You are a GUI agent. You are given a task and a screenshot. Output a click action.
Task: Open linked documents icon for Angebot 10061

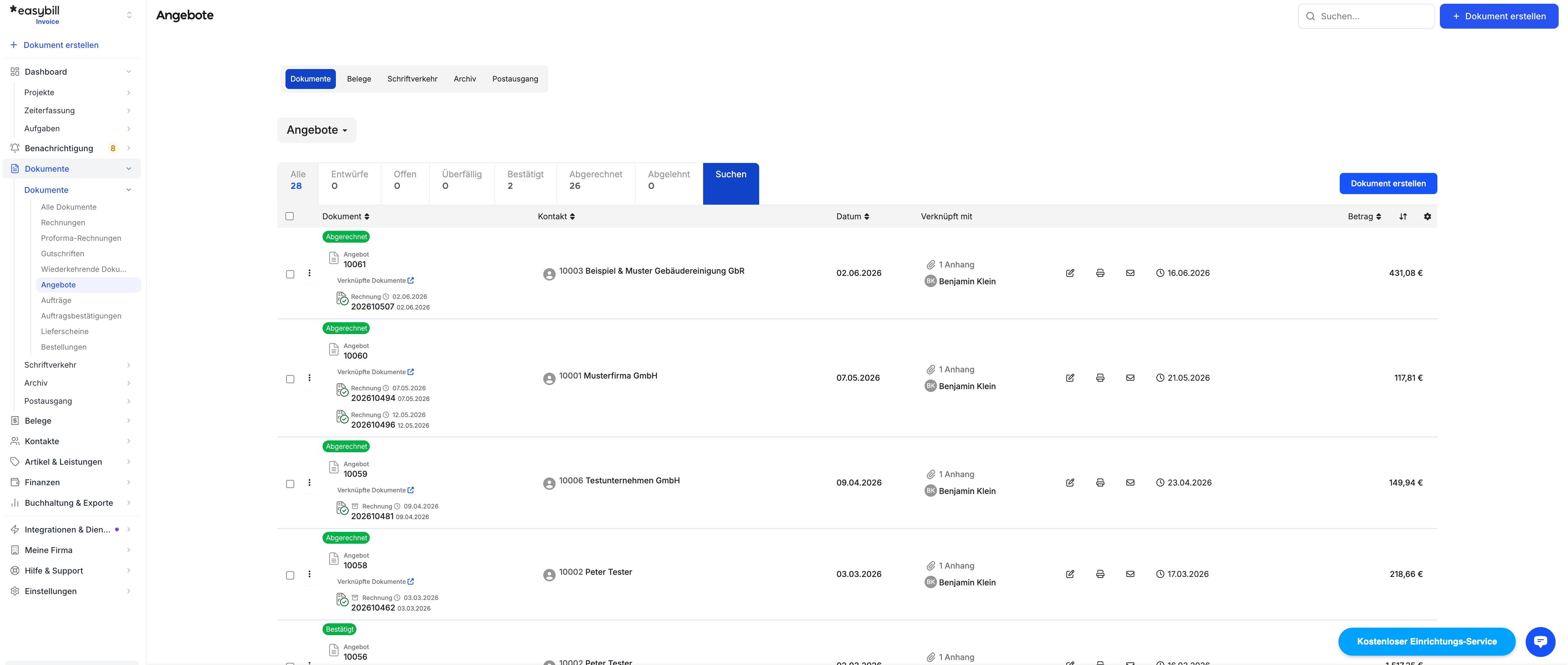point(411,281)
